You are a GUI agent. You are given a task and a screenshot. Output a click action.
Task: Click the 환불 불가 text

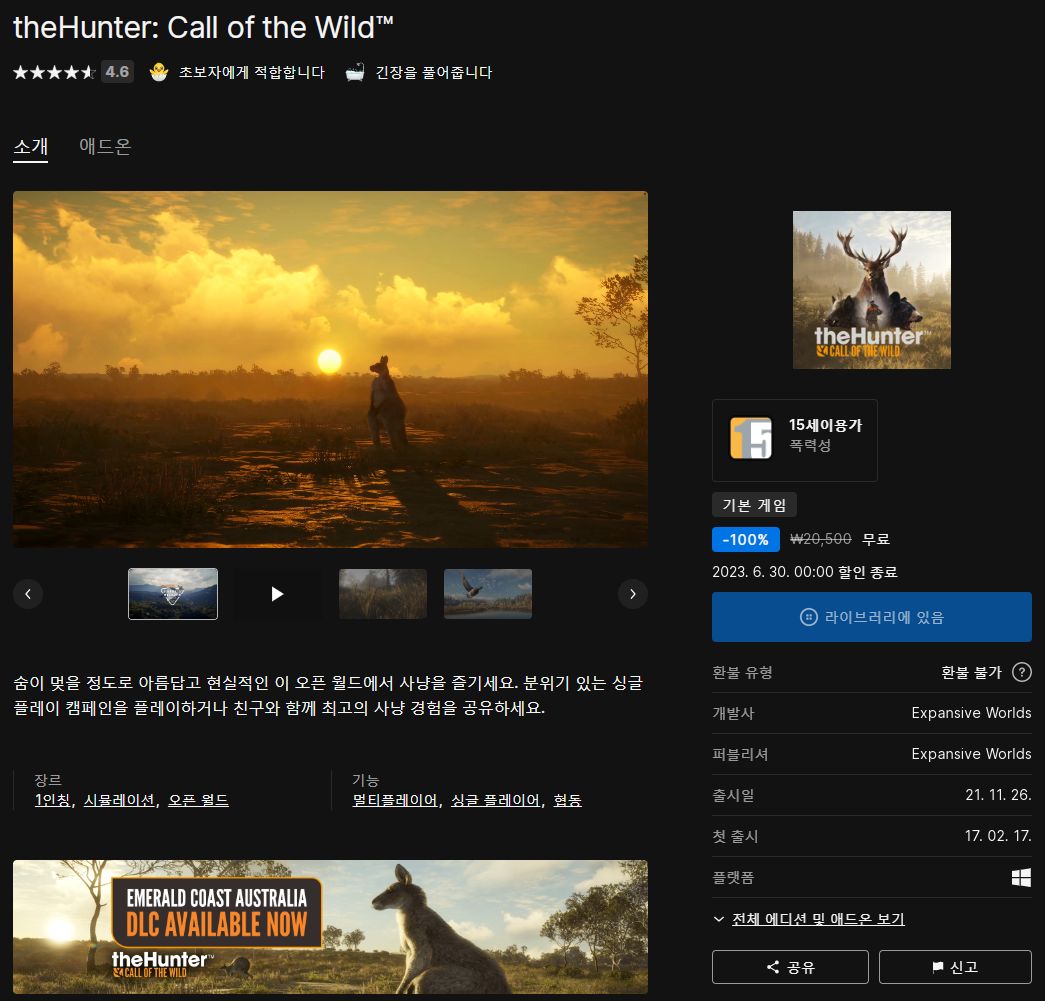pyautogui.click(x=971, y=672)
